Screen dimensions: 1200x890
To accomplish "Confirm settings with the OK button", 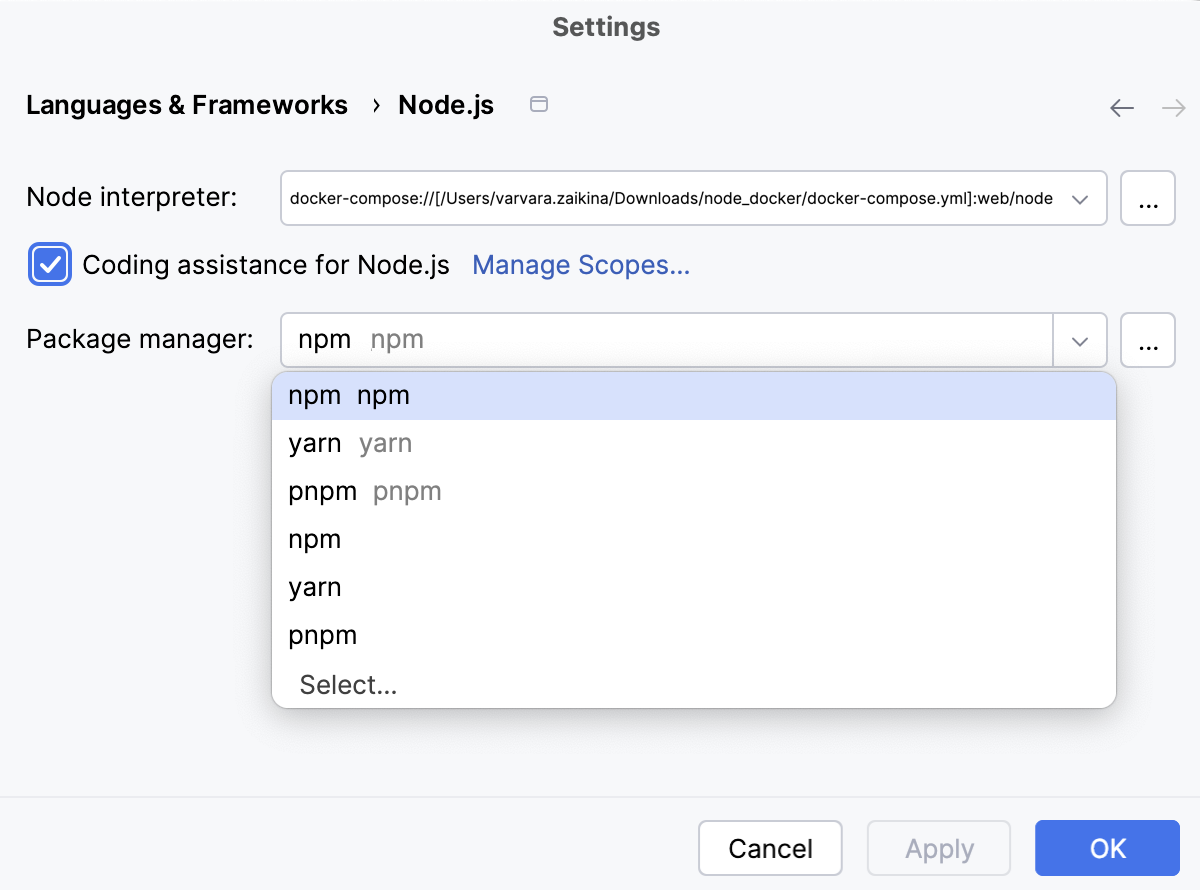I will tap(1106, 848).
